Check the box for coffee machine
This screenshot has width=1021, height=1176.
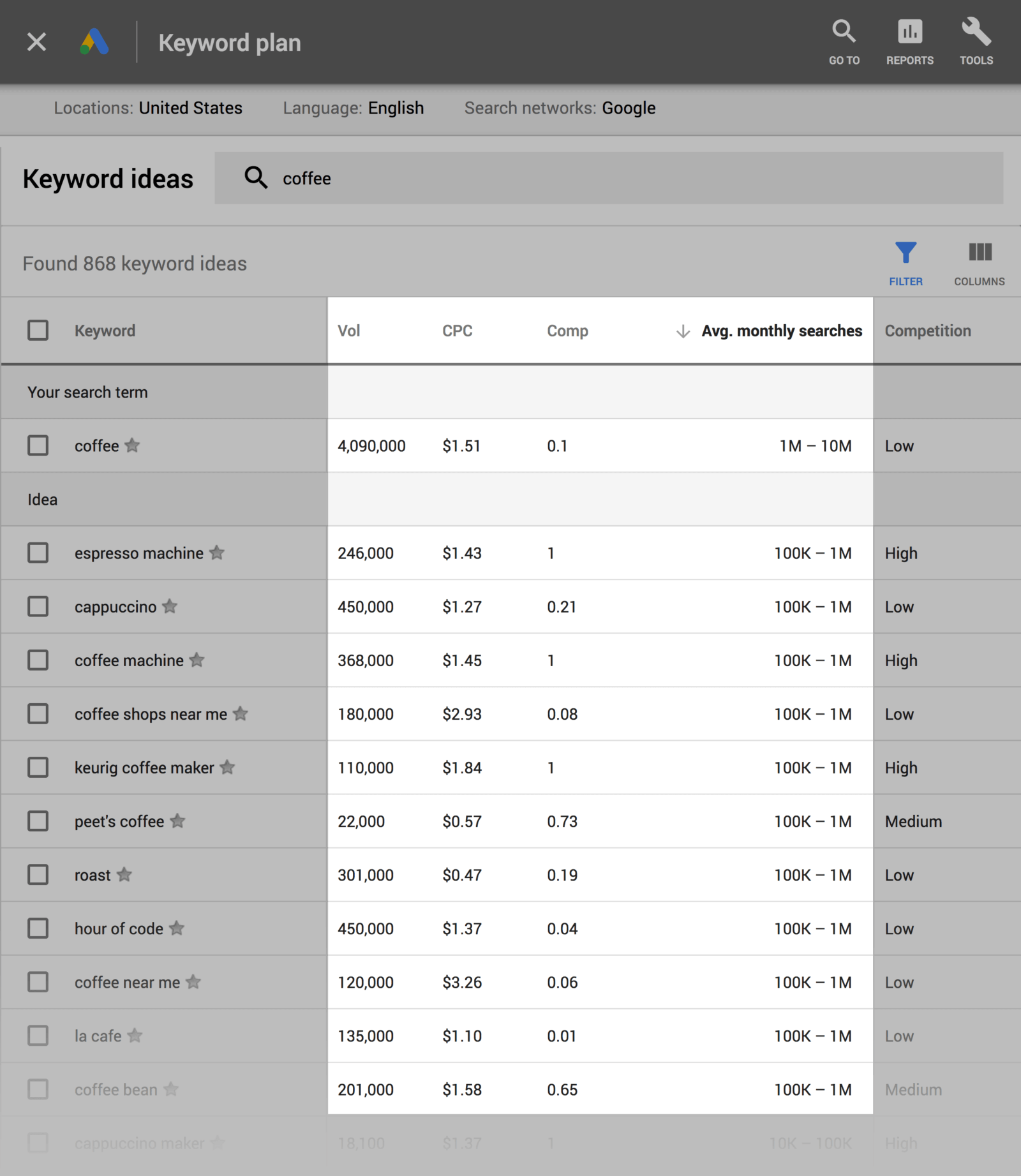click(38, 660)
